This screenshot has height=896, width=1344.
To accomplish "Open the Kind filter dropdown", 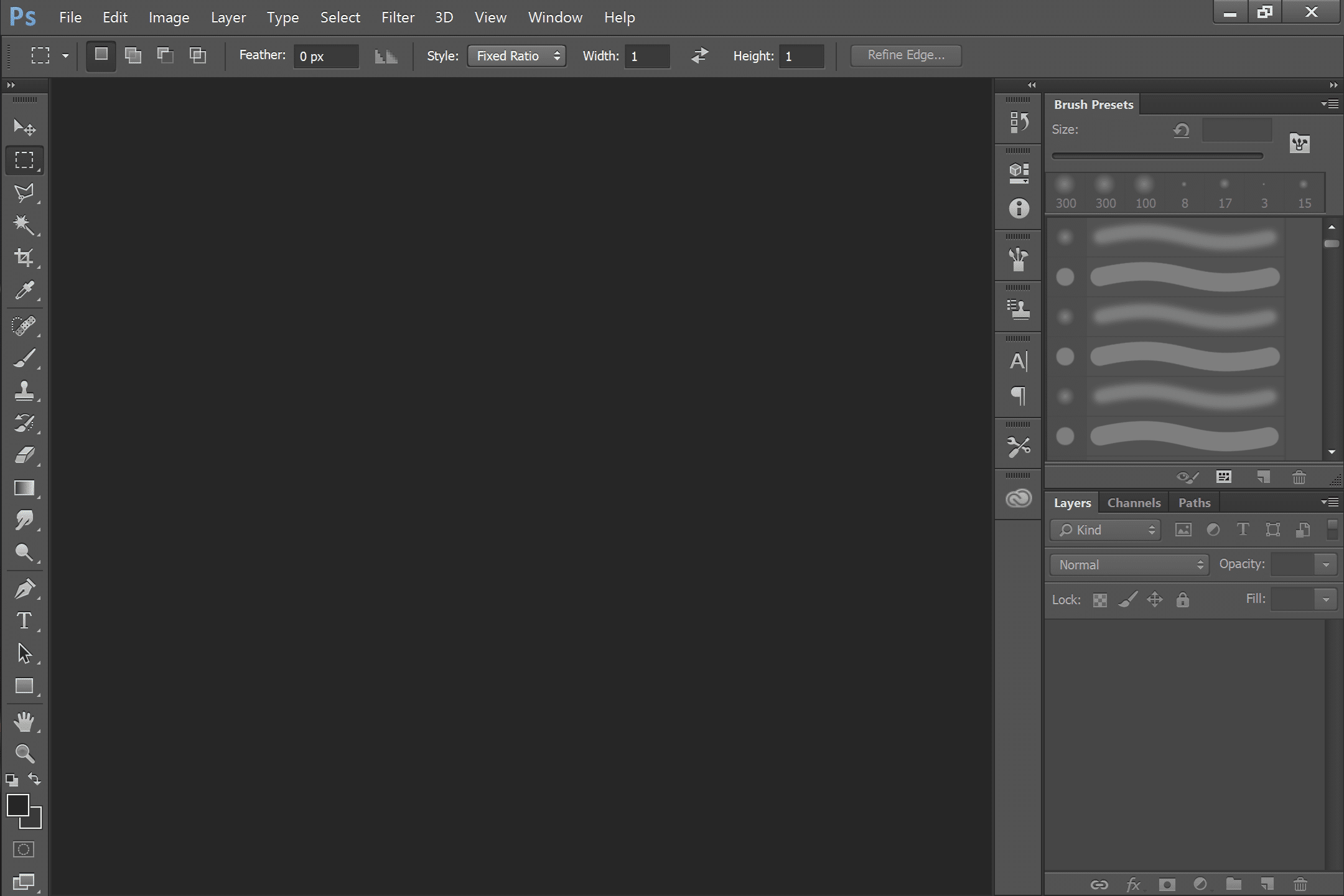I will click(1105, 530).
